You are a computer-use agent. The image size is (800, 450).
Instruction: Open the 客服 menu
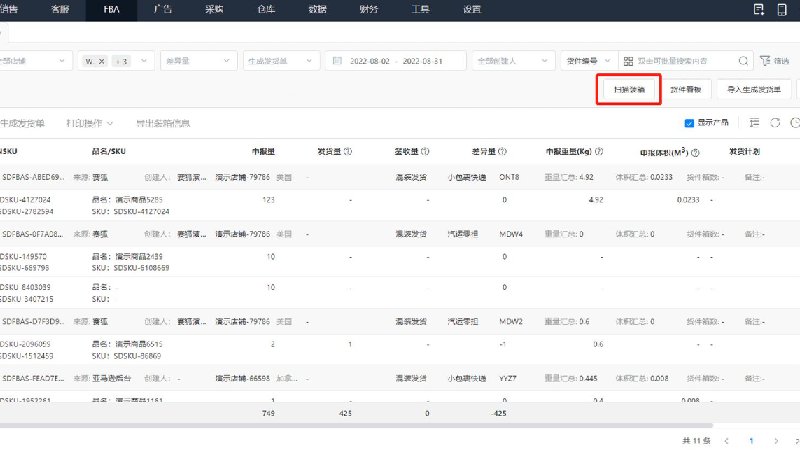(x=60, y=9)
